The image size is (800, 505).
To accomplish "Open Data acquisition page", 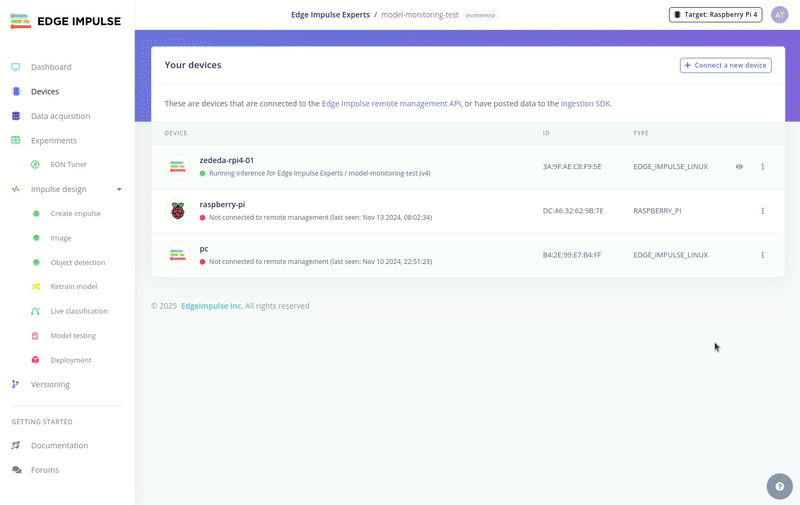I will (60, 116).
